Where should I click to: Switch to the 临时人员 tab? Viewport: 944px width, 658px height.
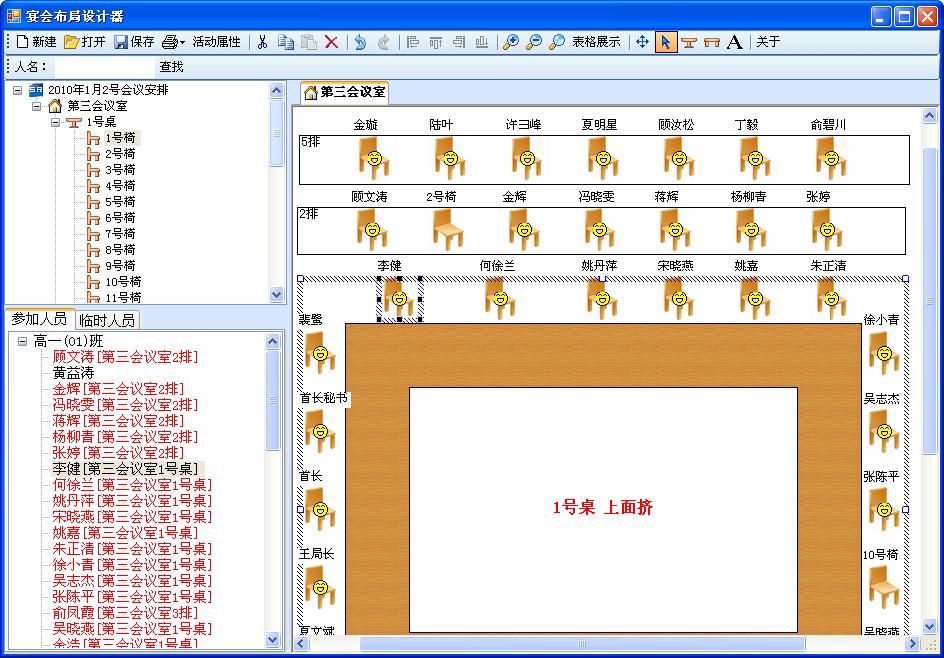pyautogui.click(x=106, y=320)
